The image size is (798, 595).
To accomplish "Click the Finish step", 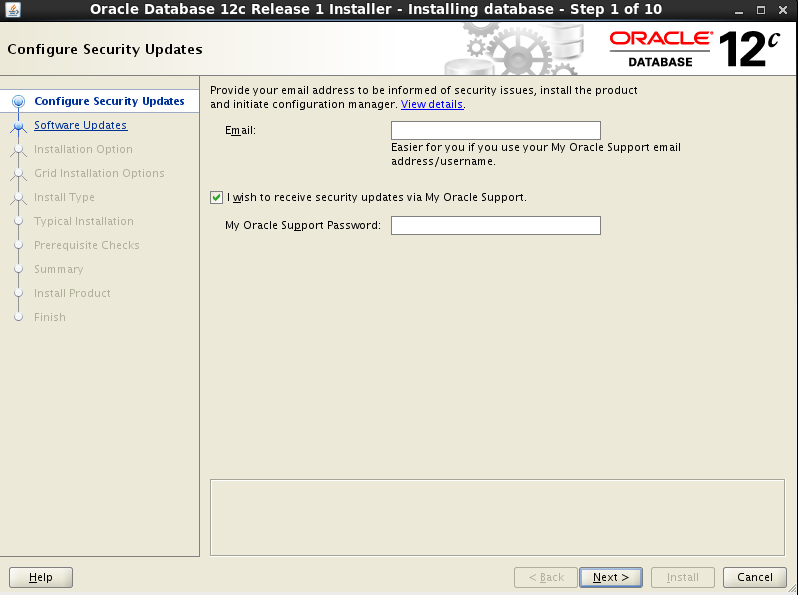I will point(50,317).
